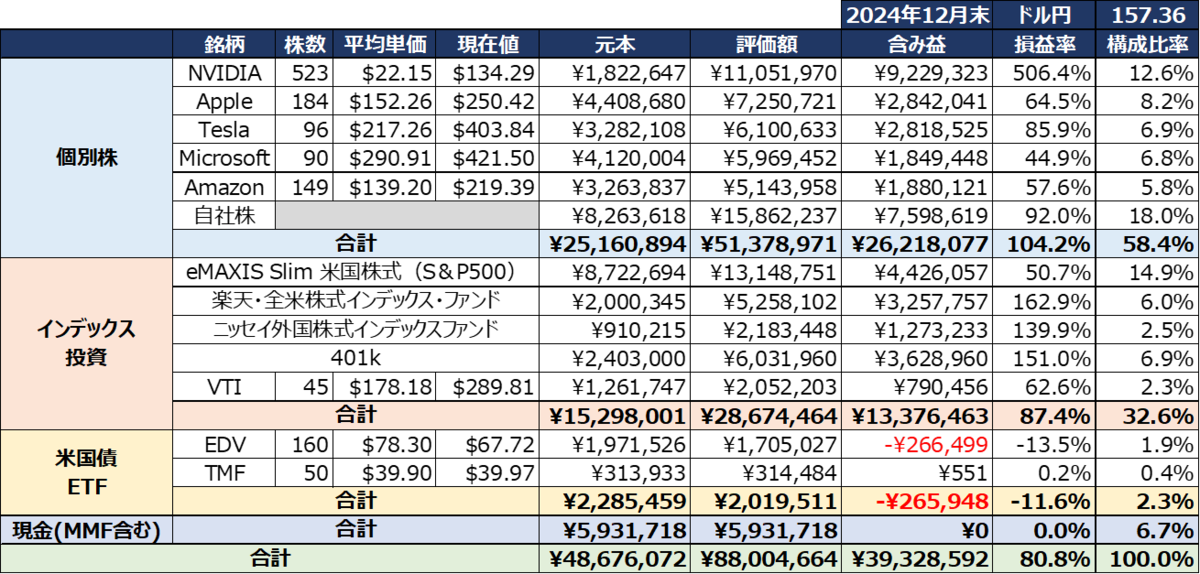The image size is (1200, 574).
Task: Select the eMAXIS Slim 米国株式 row name
Action: [x=356, y=272]
